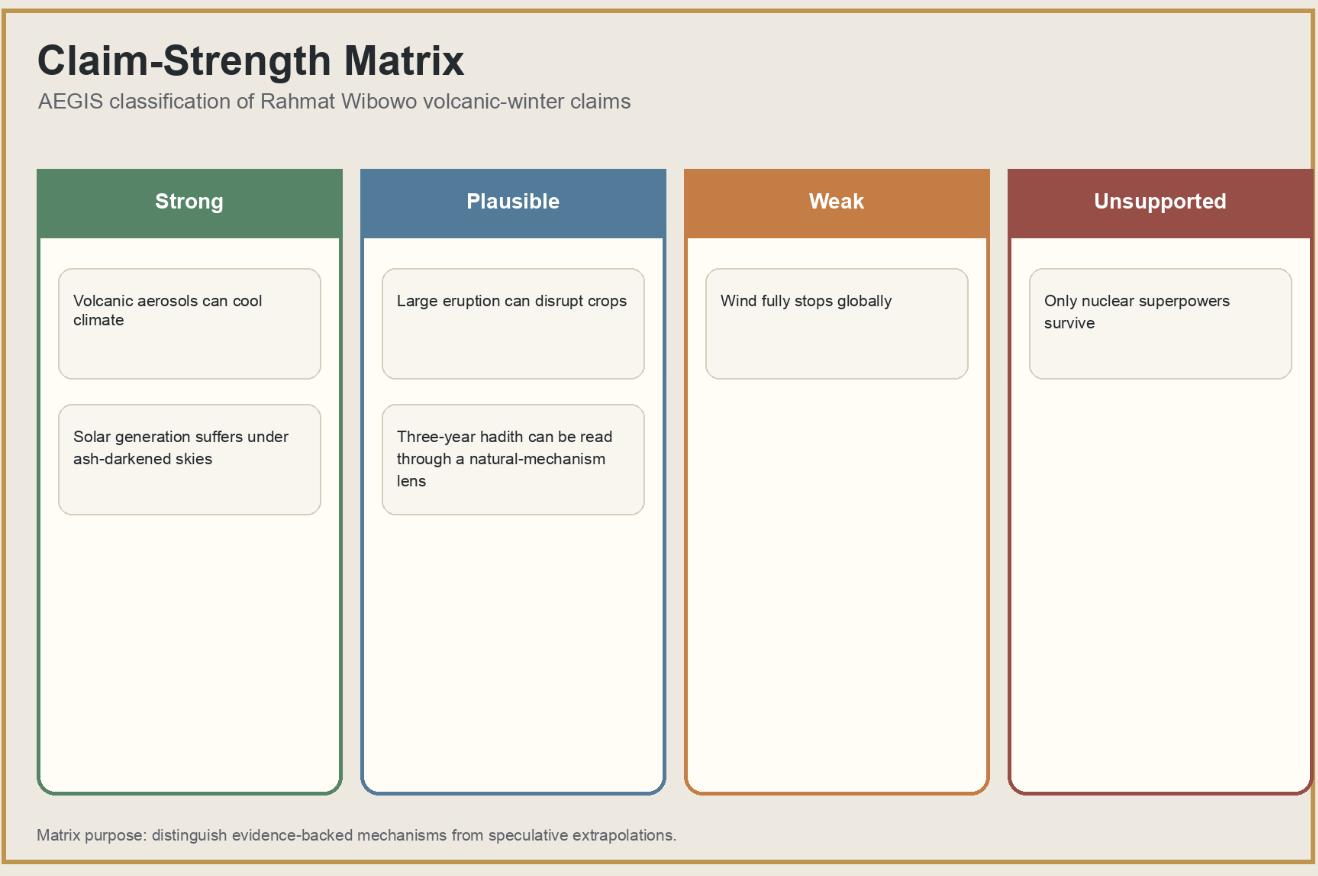The image size is (1318, 876).
Task: Click the AEGIS classification subtitle
Action: [x=334, y=102]
